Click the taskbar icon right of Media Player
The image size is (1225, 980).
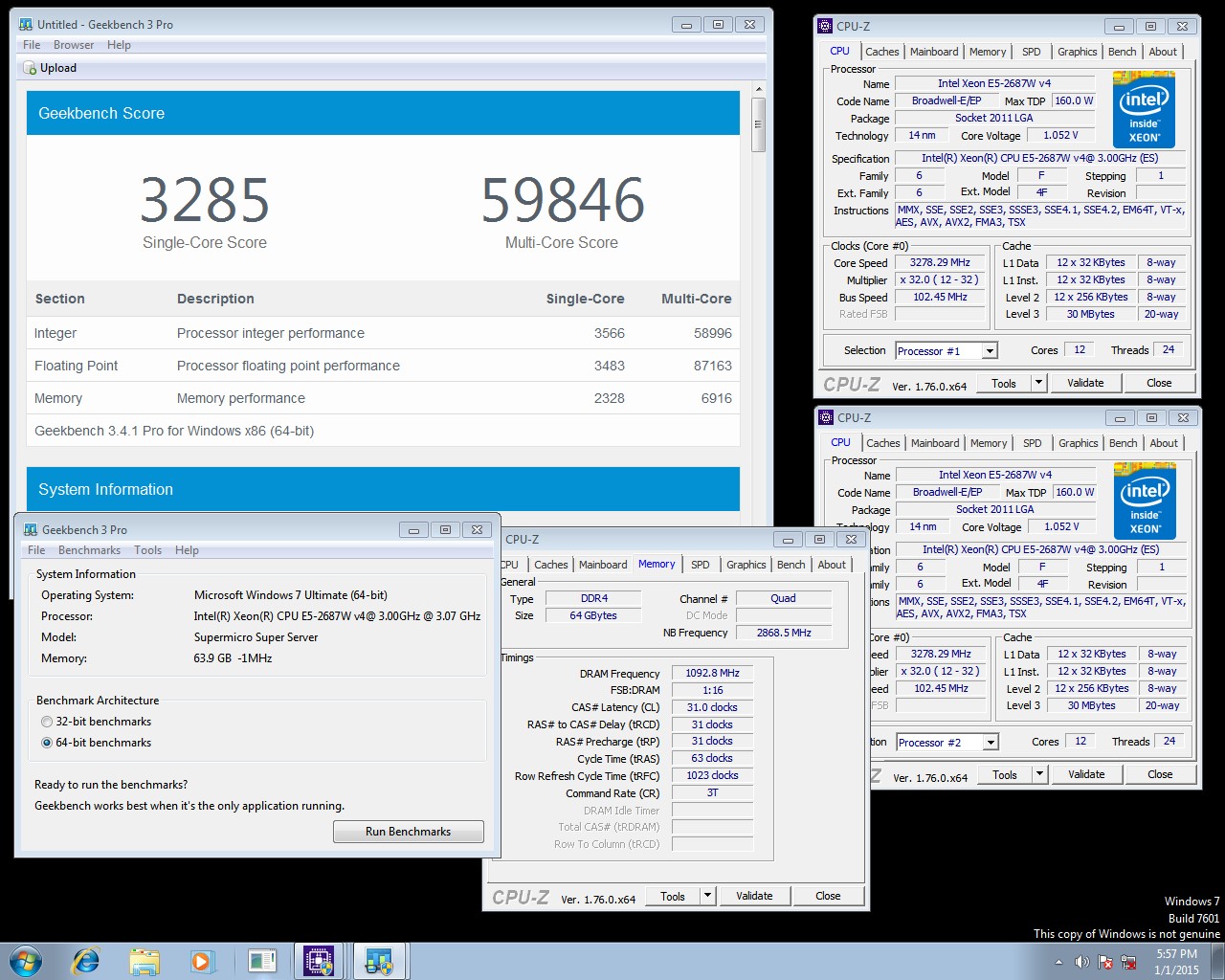pyautogui.click(x=261, y=961)
